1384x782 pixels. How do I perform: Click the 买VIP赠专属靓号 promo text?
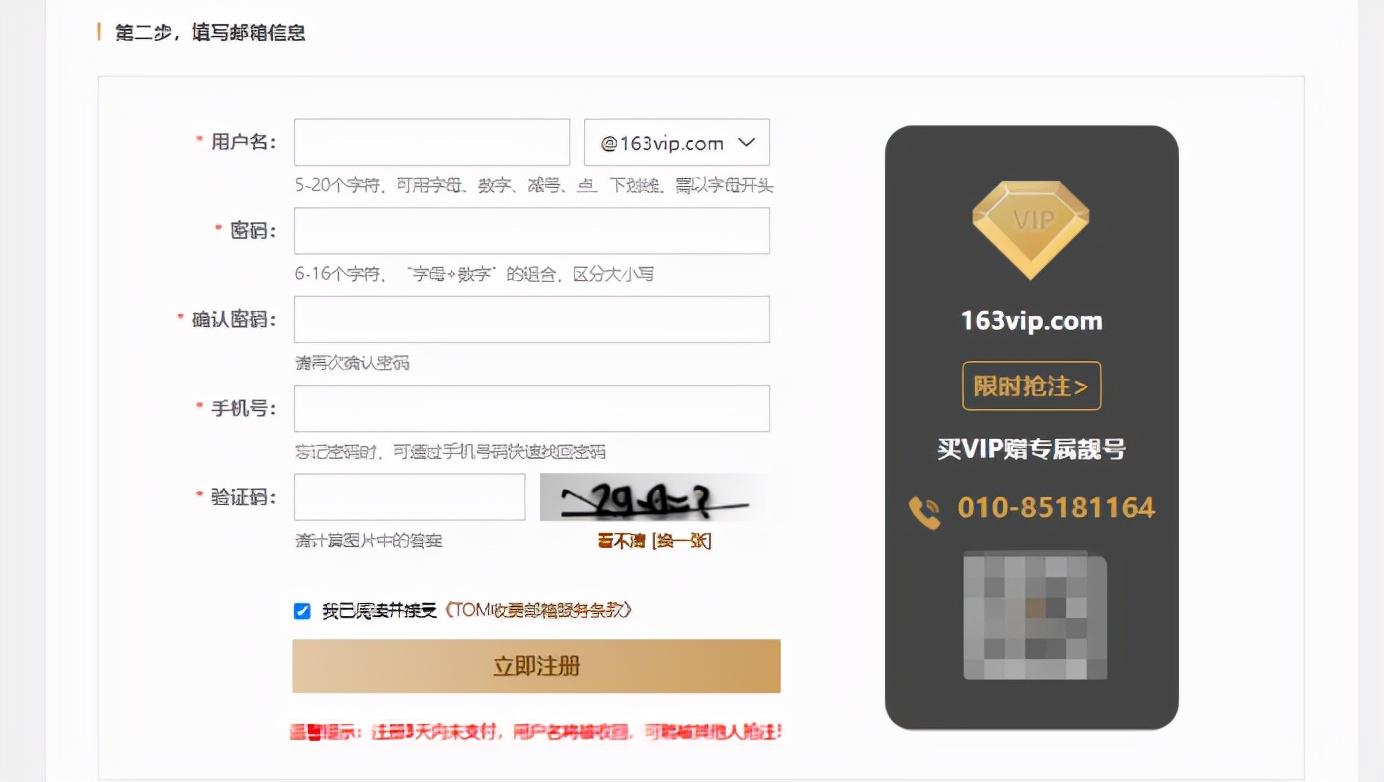click(x=1031, y=449)
